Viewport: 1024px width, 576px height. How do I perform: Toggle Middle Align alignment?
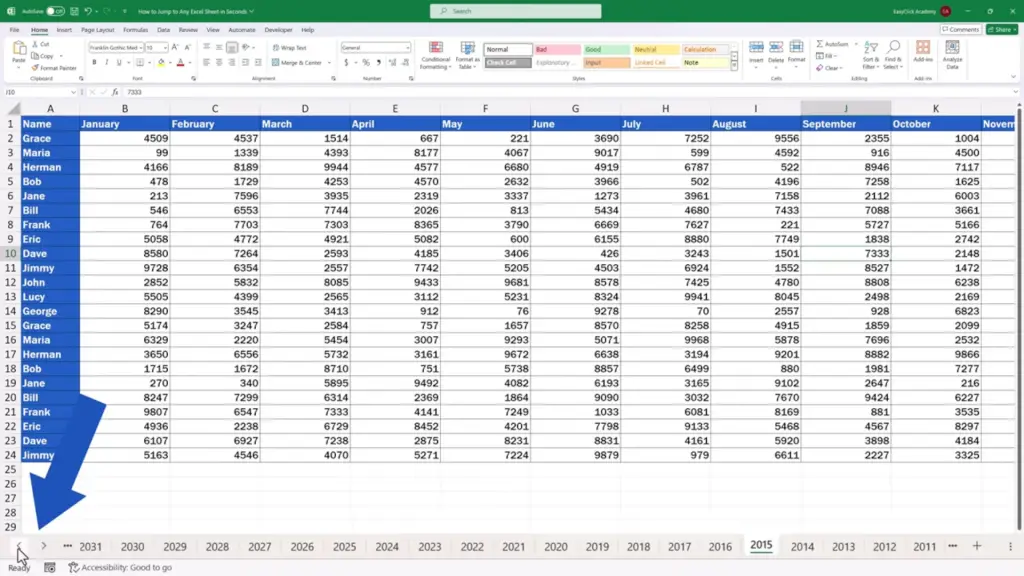tap(219, 47)
